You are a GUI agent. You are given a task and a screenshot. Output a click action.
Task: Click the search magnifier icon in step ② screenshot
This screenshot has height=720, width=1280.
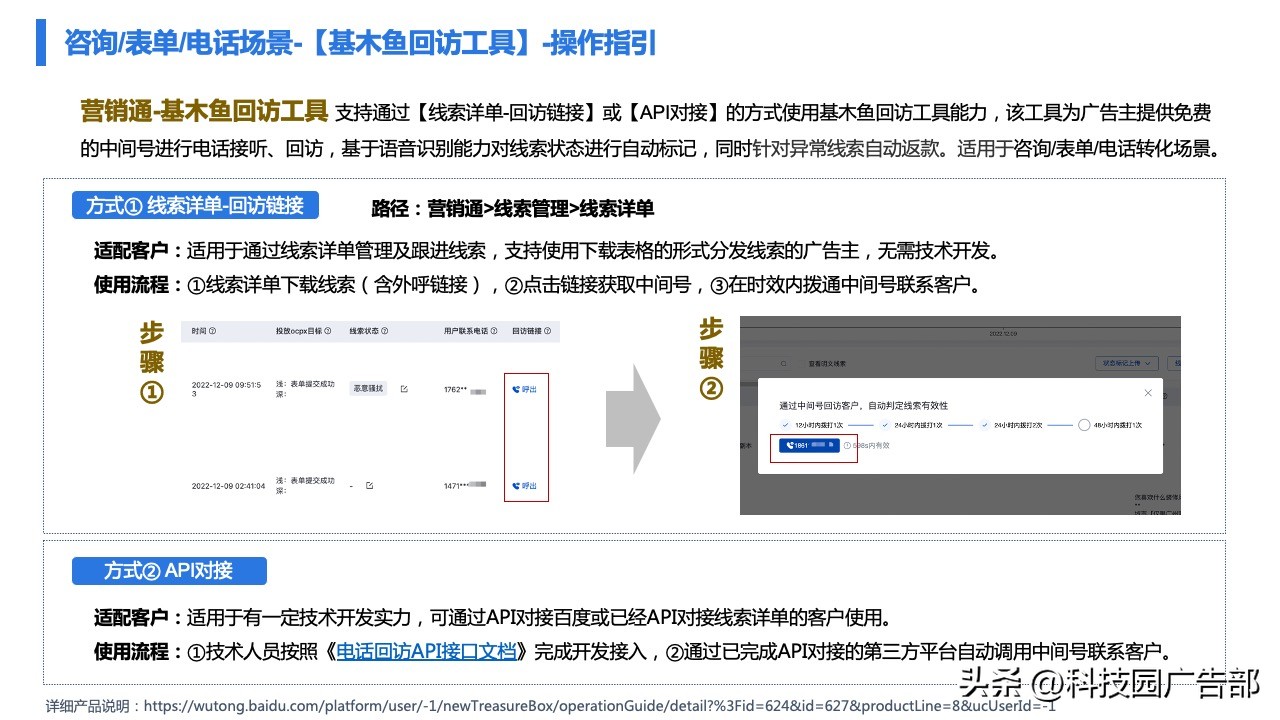click(784, 364)
